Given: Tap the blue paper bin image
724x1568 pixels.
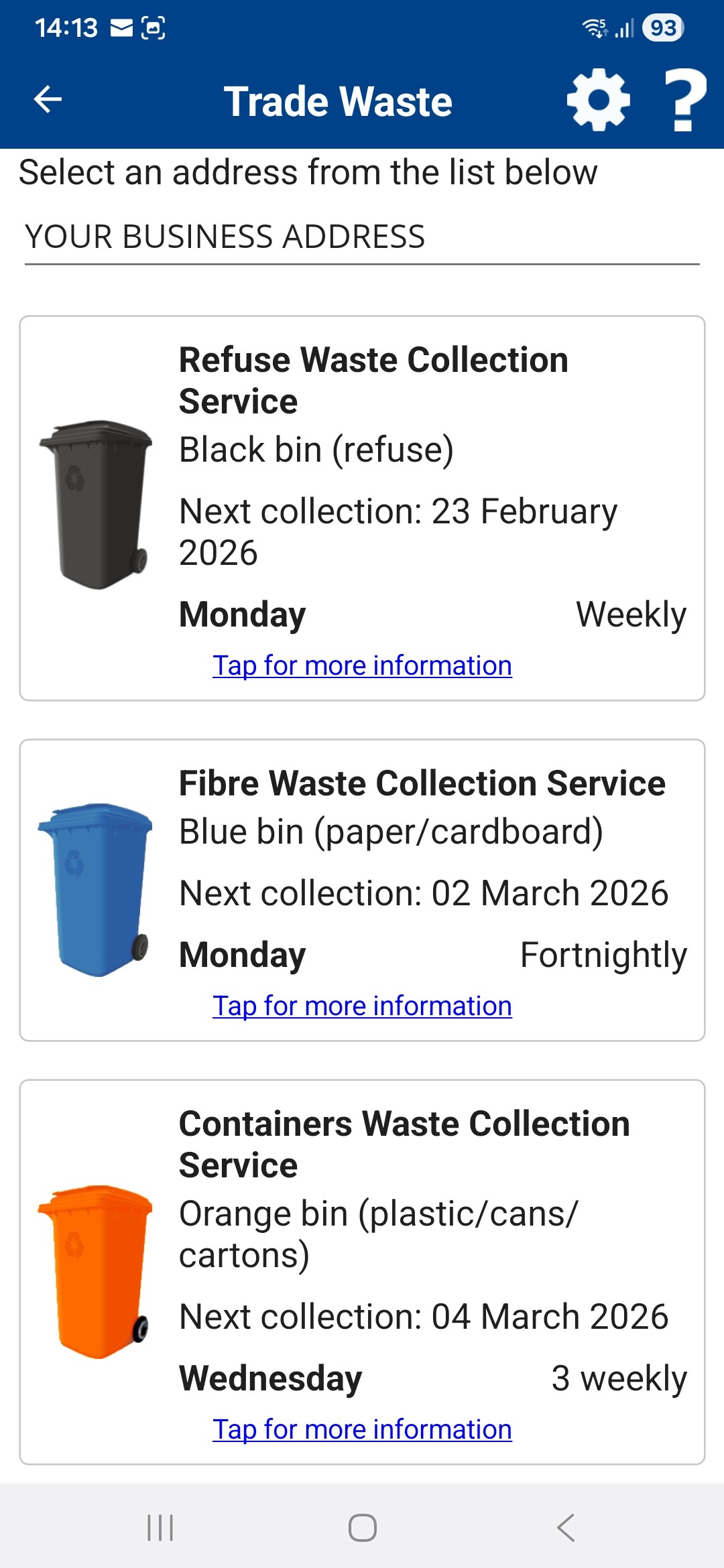Looking at the screenshot, I should point(96,889).
